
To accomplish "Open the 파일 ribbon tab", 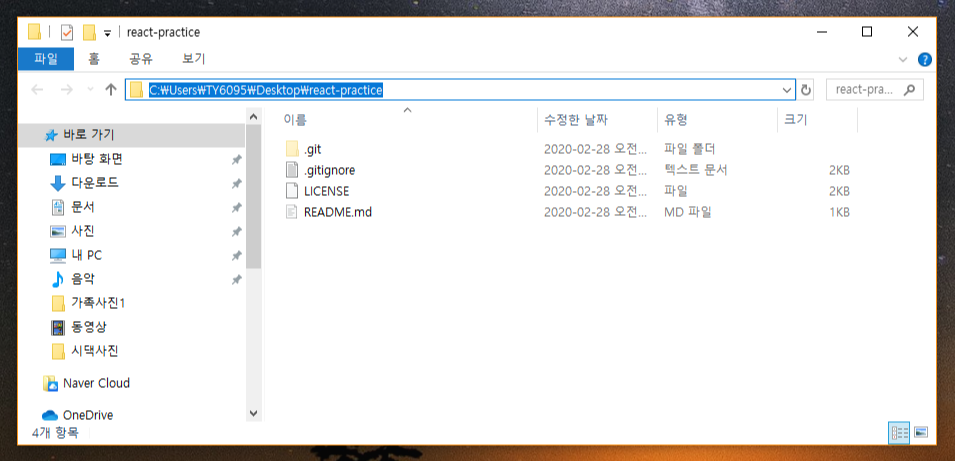I will click(x=46, y=59).
